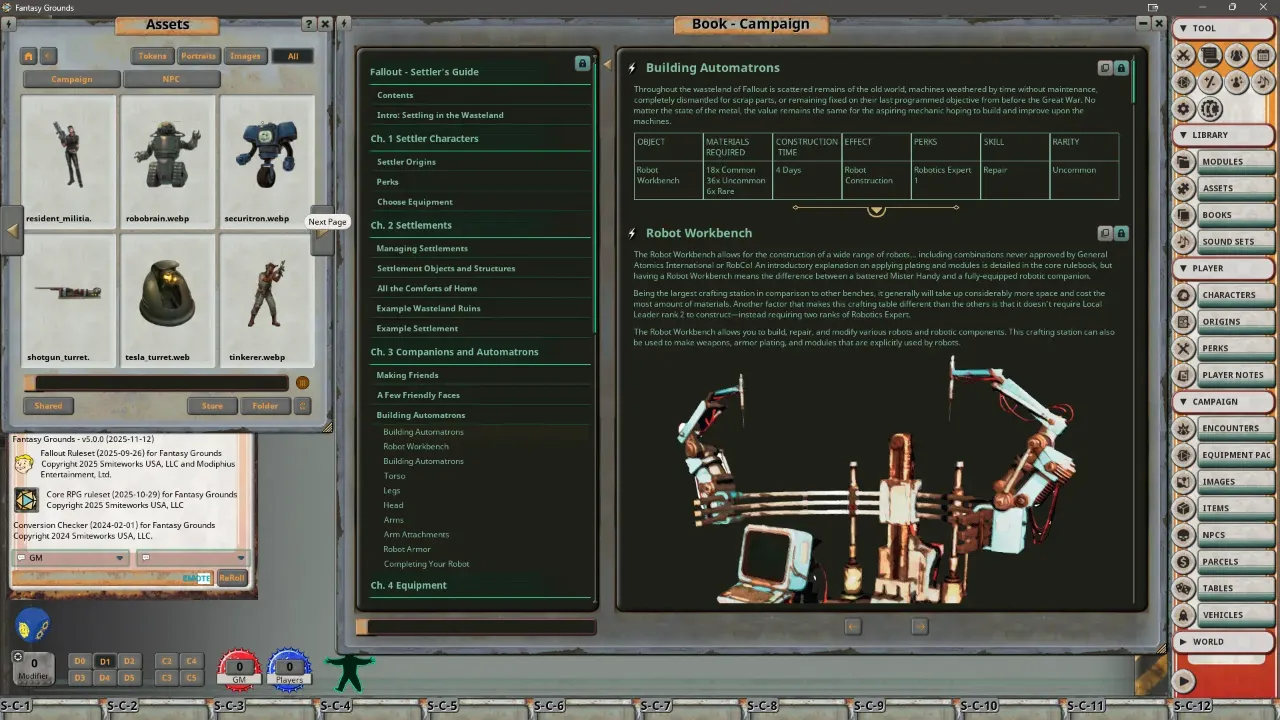The height and width of the screenshot is (720, 1280).
Task: Toggle the lock on Robot Workbench section
Action: pos(1121,233)
